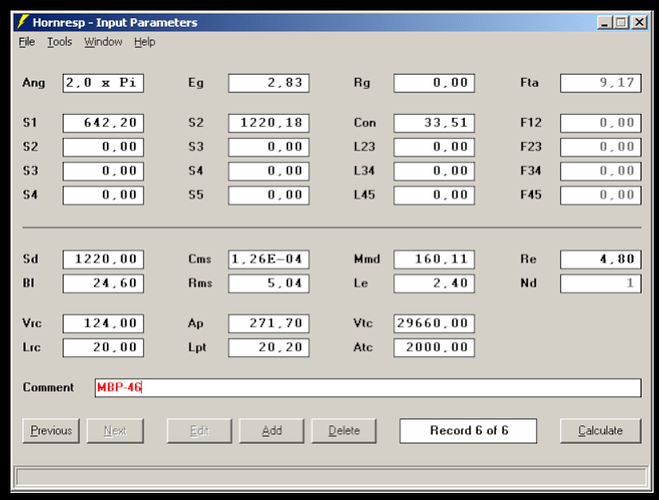Select the L23 input field

click(434, 147)
